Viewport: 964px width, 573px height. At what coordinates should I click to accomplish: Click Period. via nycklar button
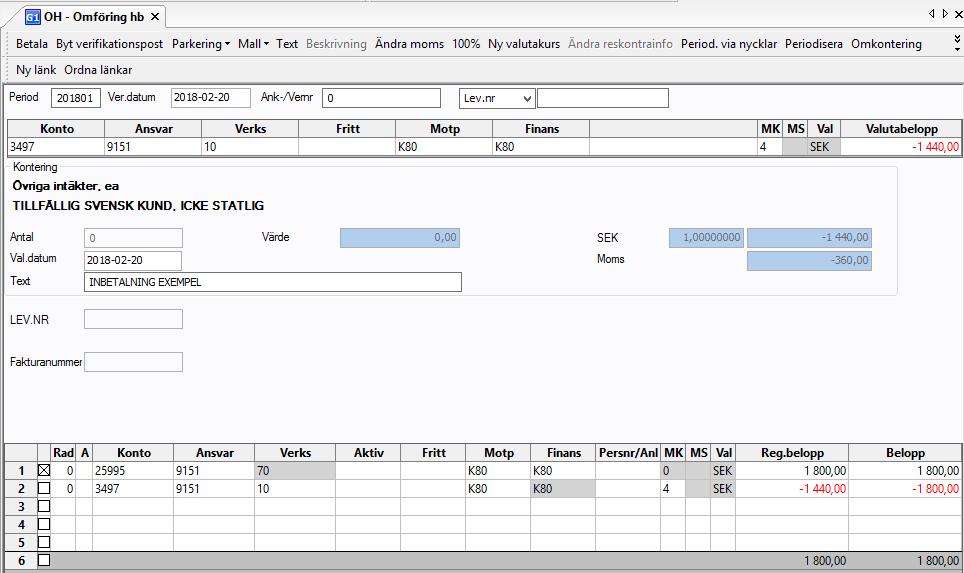(x=729, y=44)
